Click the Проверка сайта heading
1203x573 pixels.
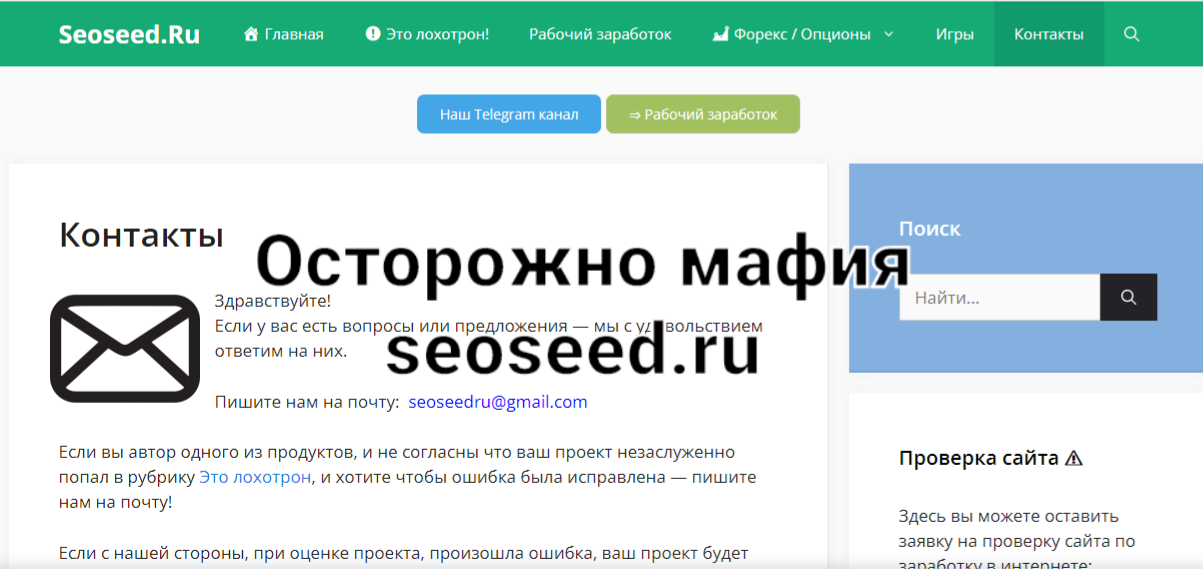tap(979, 458)
